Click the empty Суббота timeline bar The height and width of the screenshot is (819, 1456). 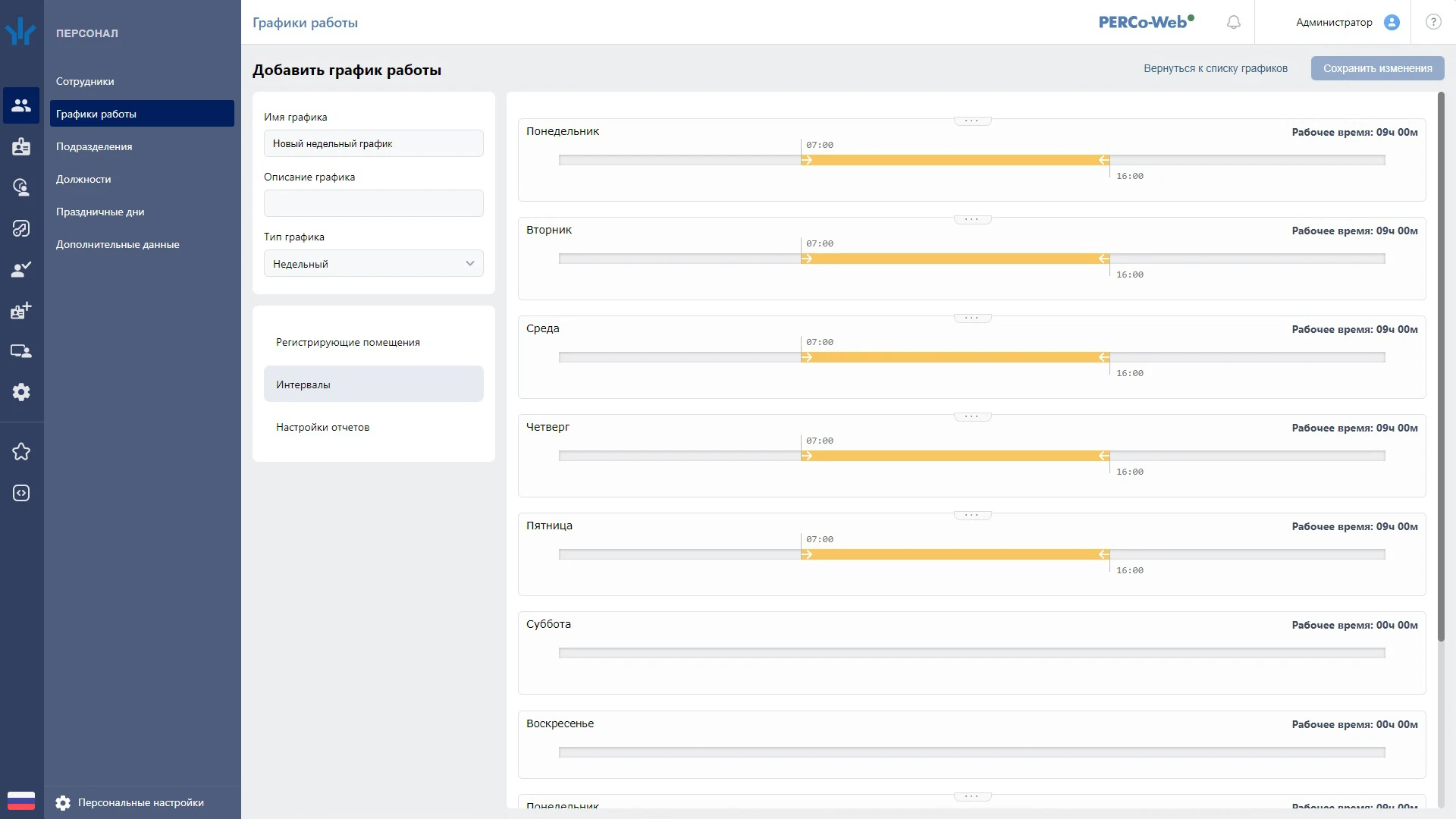pos(971,653)
